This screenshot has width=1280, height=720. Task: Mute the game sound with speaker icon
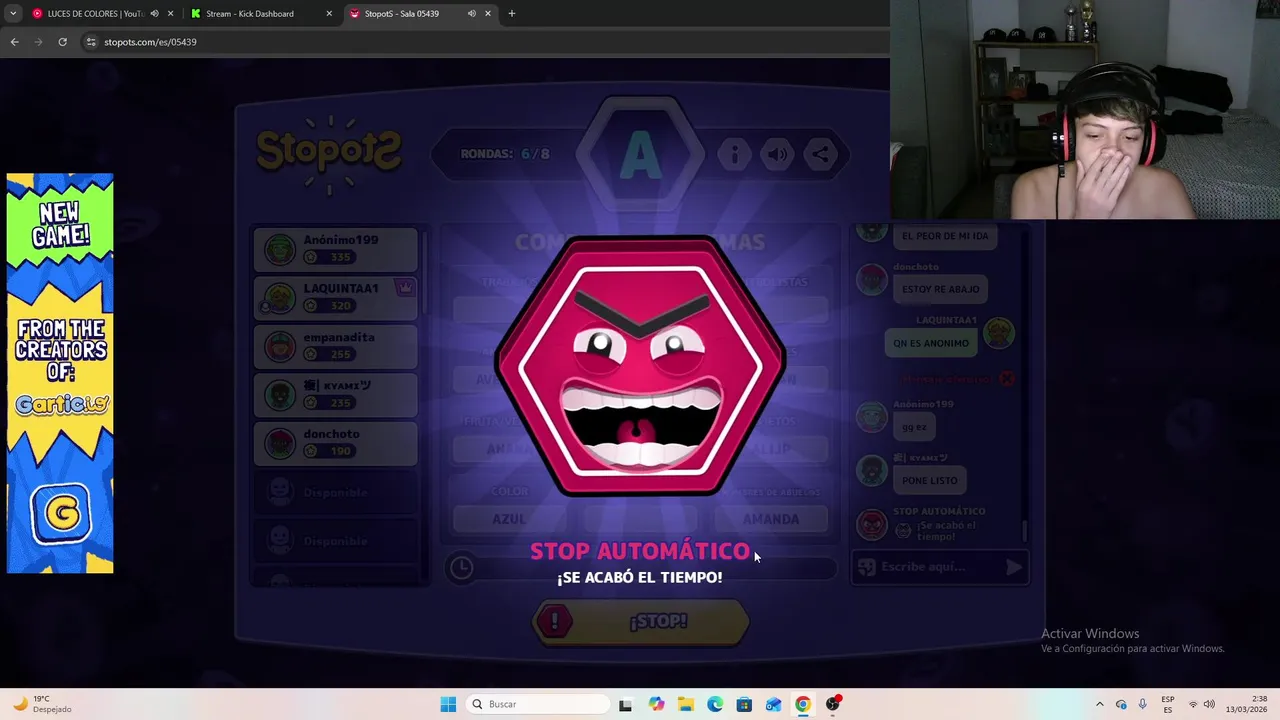(x=777, y=154)
